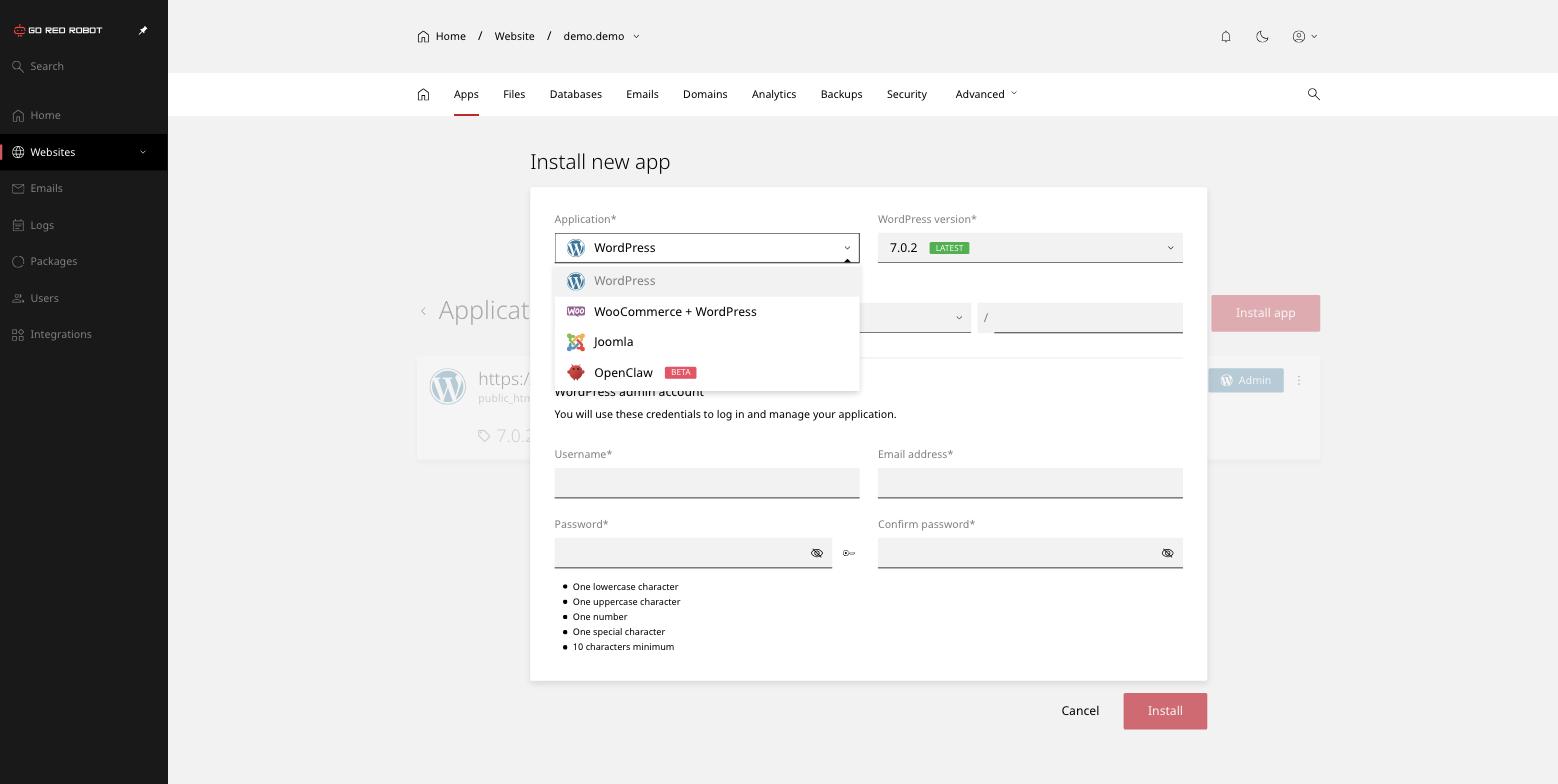Image resolution: width=1558 pixels, height=784 pixels.
Task: Switch to the Analytics tab
Action: click(x=774, y=94)
